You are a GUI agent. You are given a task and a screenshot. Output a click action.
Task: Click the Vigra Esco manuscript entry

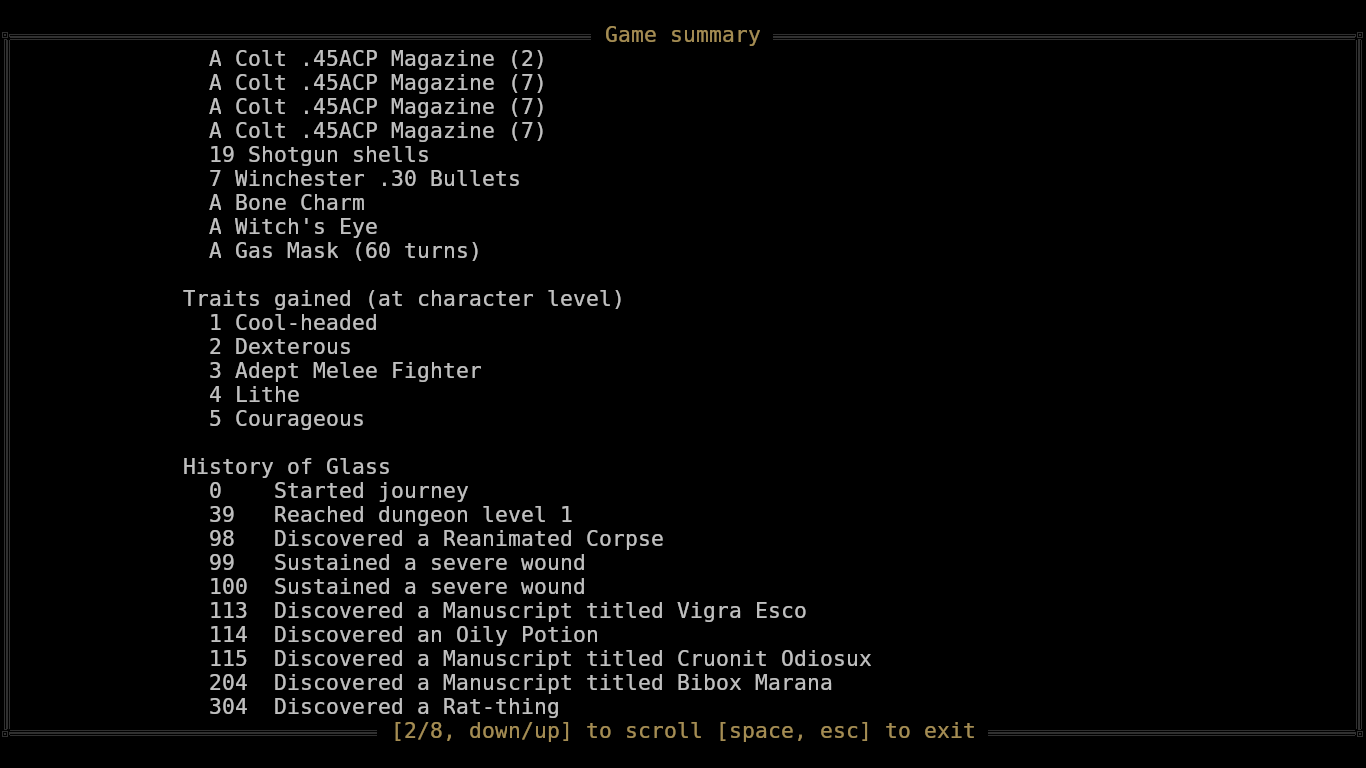click(540, 611)
